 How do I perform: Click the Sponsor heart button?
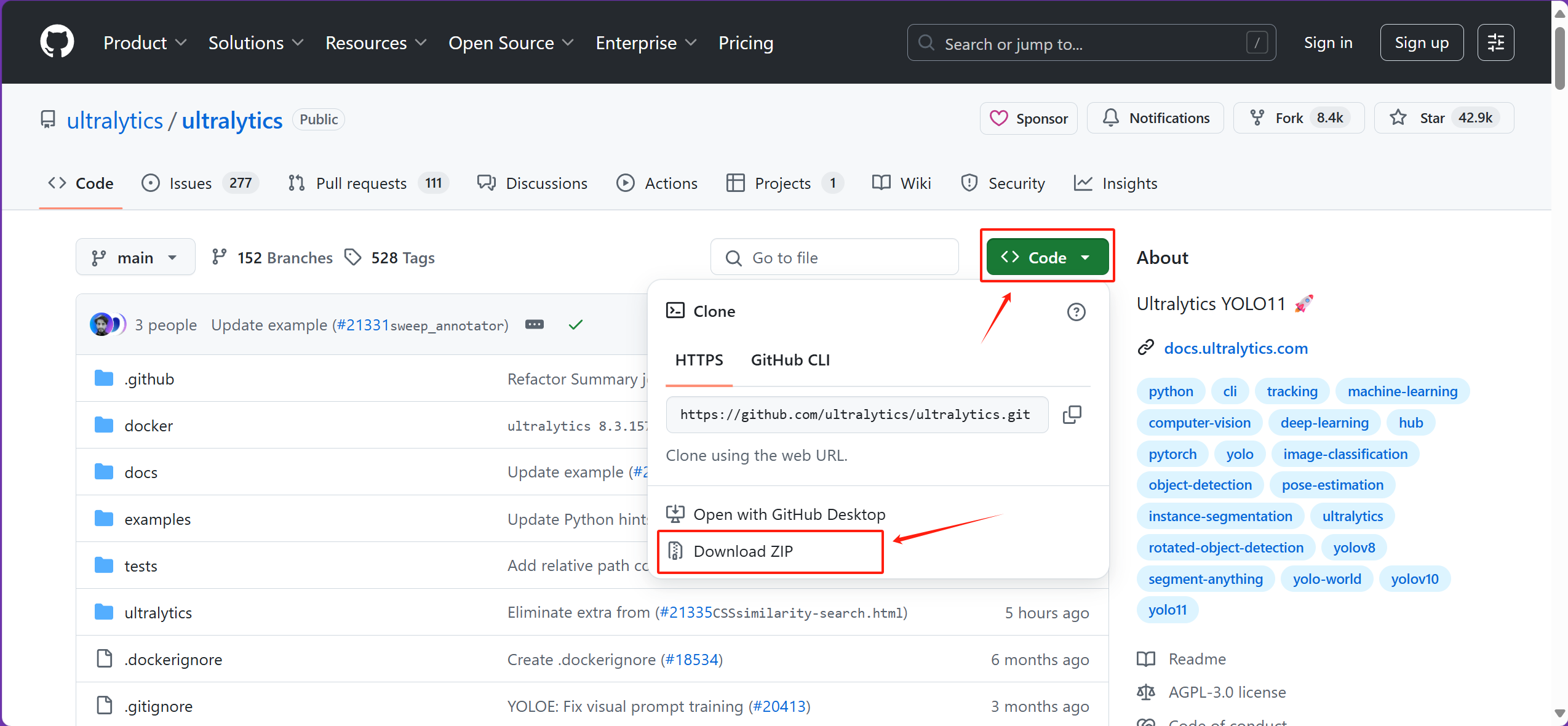click(x=1029, y=118)
